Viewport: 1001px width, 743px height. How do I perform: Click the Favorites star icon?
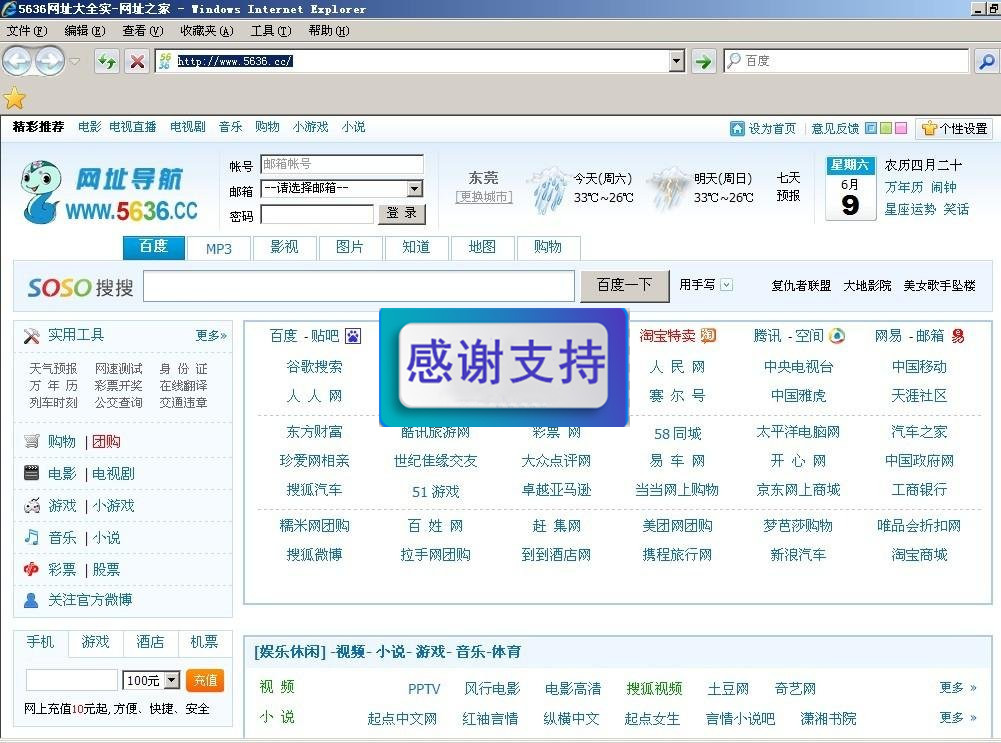14,98
